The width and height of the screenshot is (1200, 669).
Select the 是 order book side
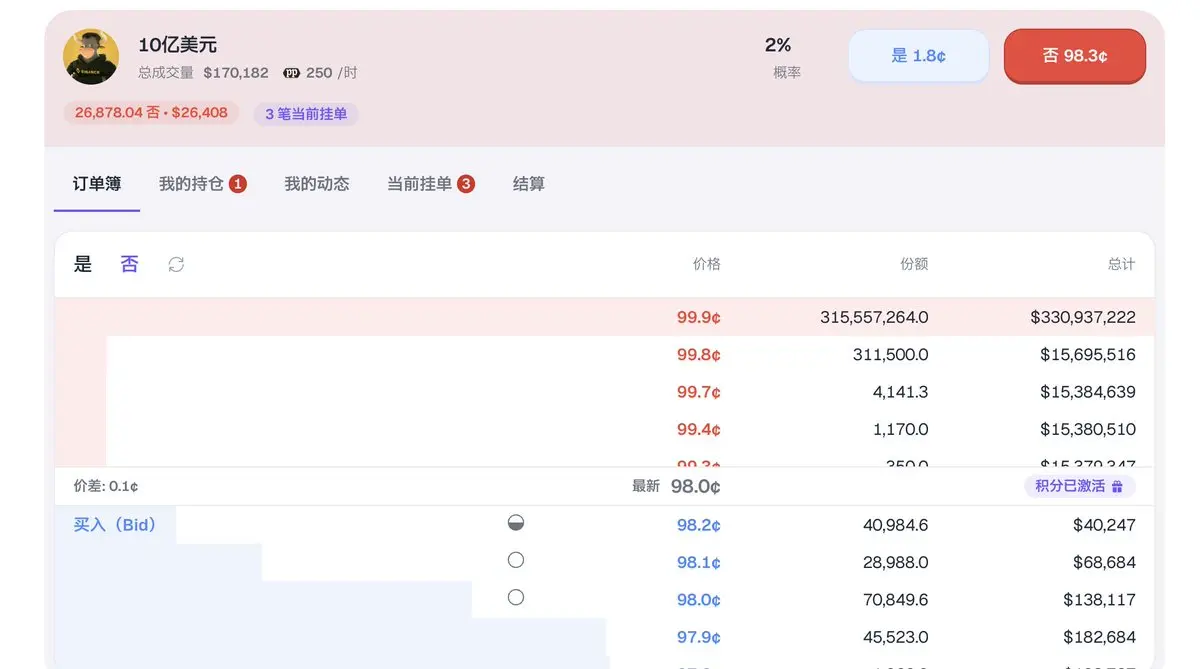click(83, 264)
